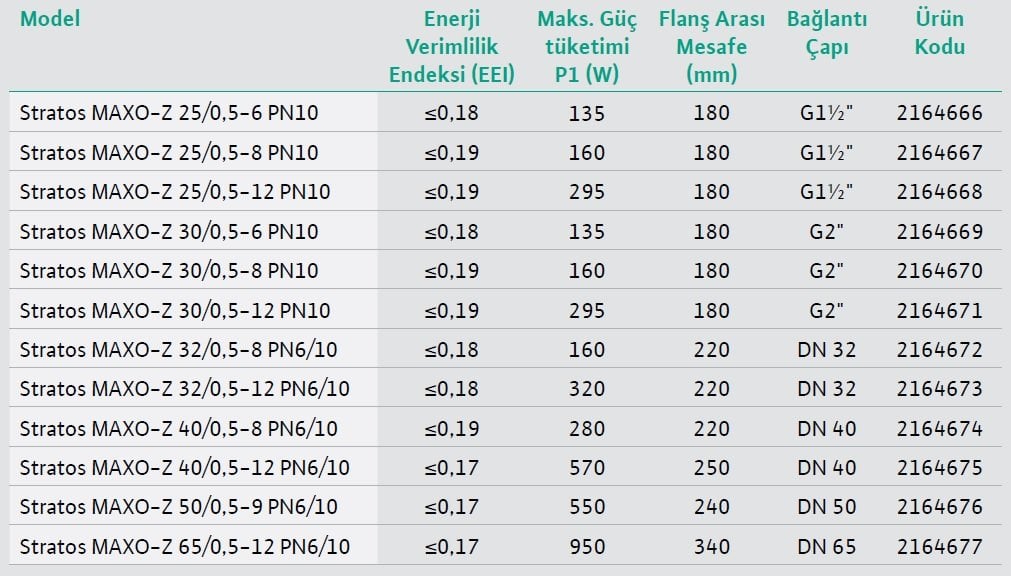Viewport: 1011px width, 576px height.
Task: Select Stratos MAXO-Z 25/0,5-12 PN10 model
Action: click(x=175, y=192)
